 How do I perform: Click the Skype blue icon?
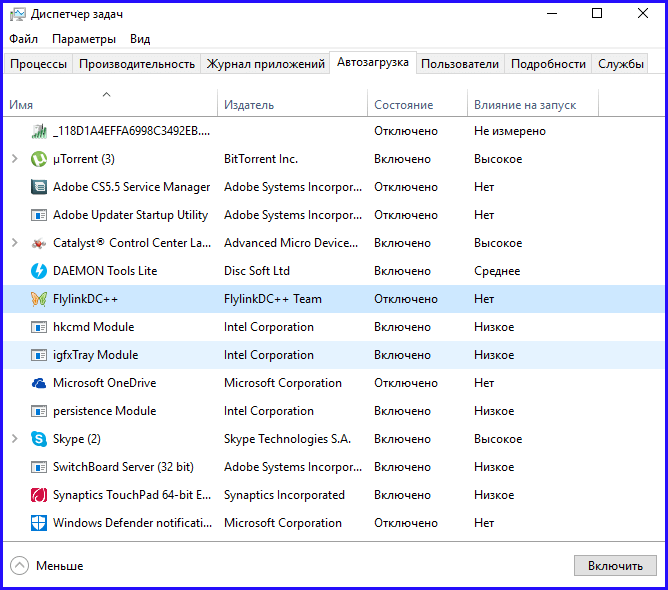39,439
